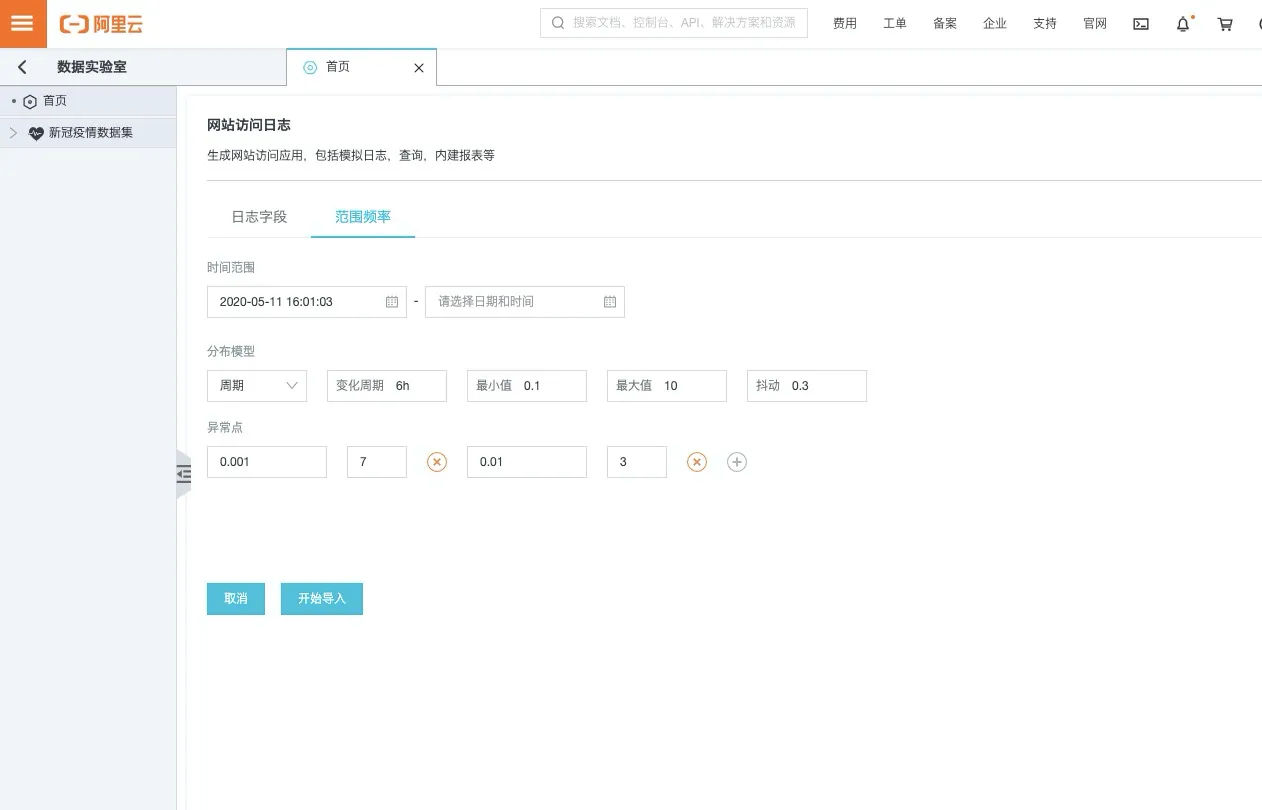
Task: Open the orange hamburger menu
Action: point(23,23)
